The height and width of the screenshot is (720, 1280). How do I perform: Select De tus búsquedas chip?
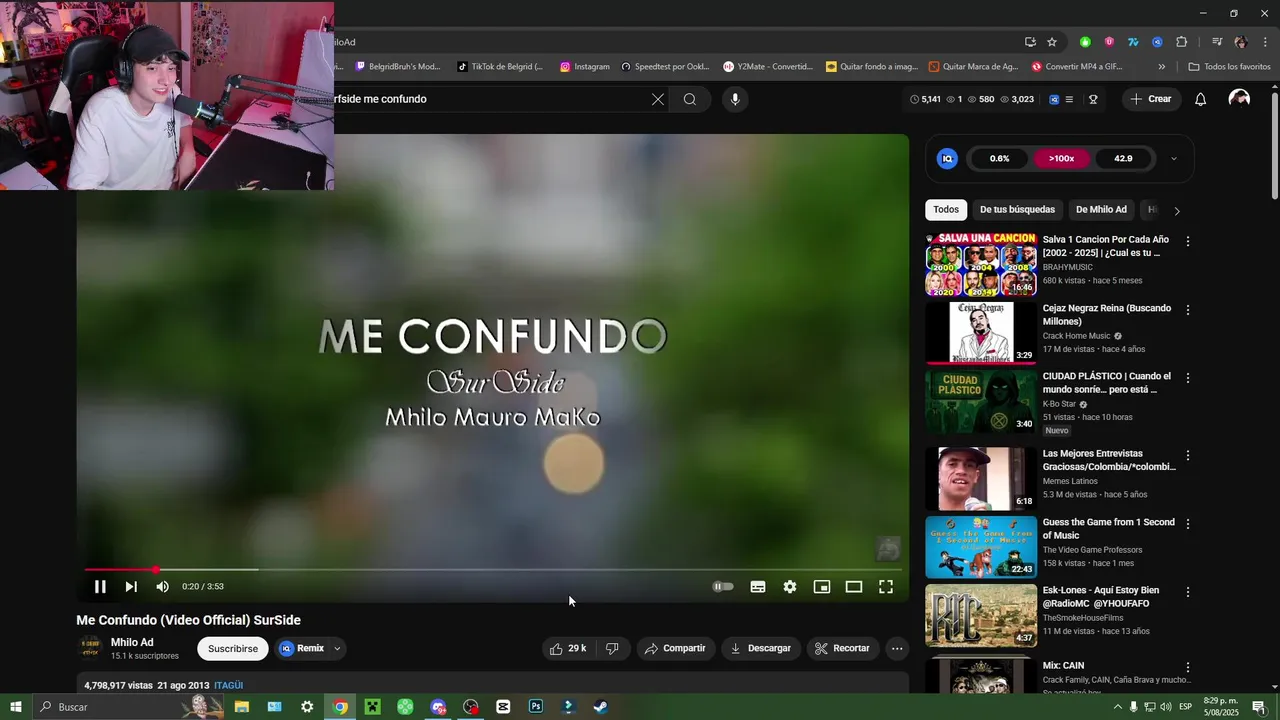1017,210
